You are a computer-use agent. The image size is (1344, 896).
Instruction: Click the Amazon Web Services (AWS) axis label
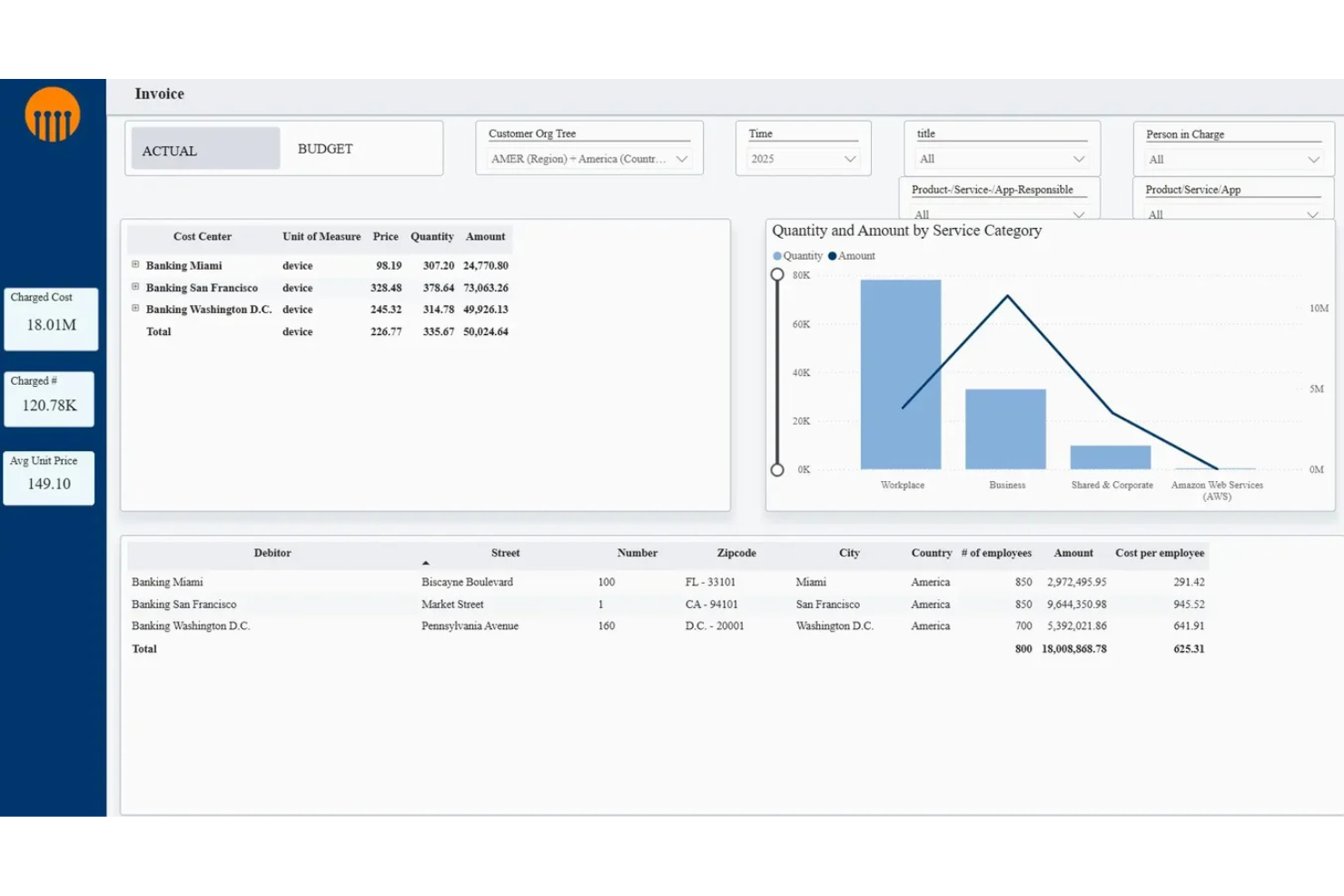coord(1217,490)
